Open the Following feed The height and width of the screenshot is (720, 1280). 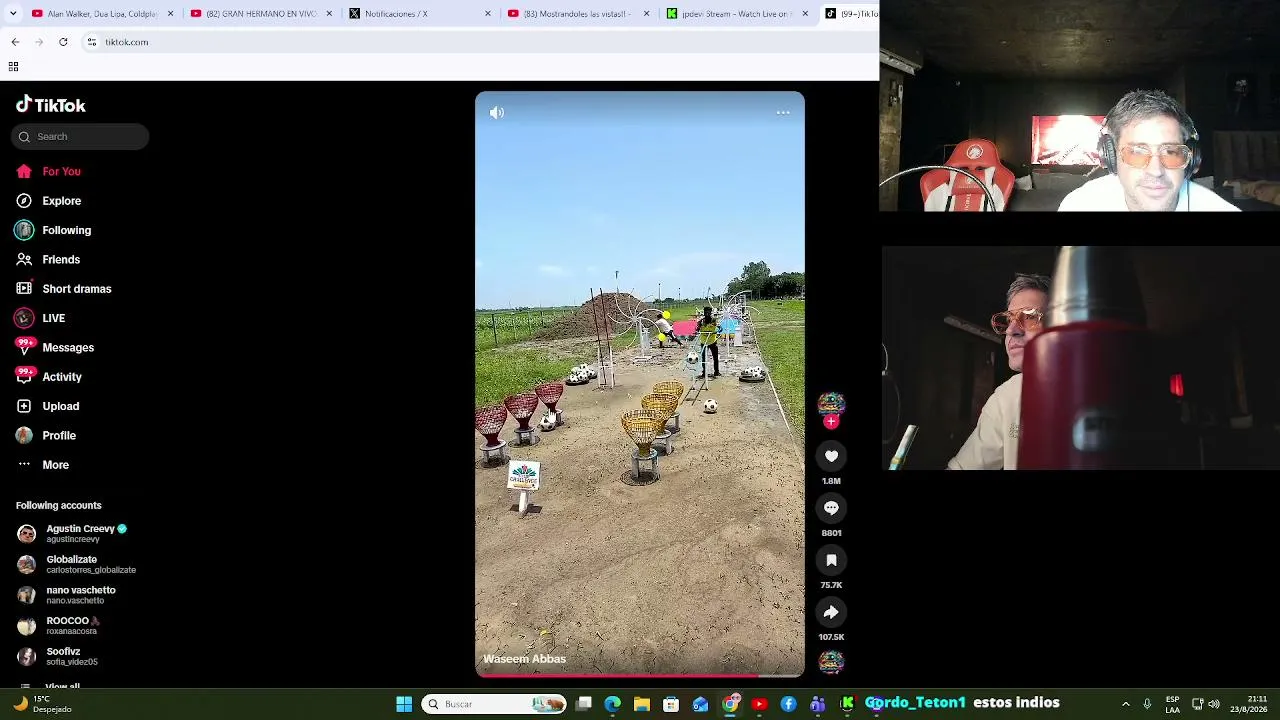click(x=67, y=230)
